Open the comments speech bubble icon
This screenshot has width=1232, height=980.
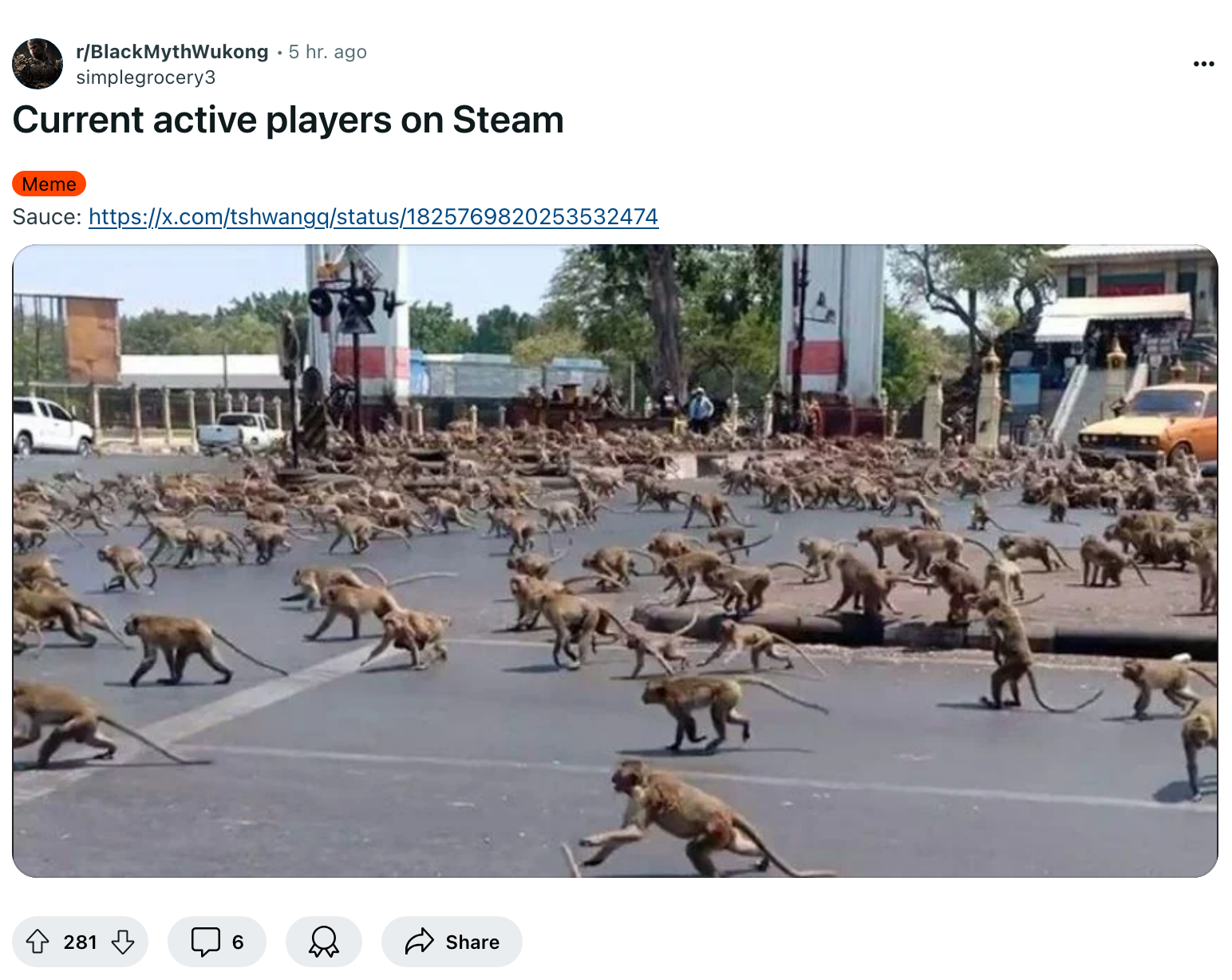205,942
